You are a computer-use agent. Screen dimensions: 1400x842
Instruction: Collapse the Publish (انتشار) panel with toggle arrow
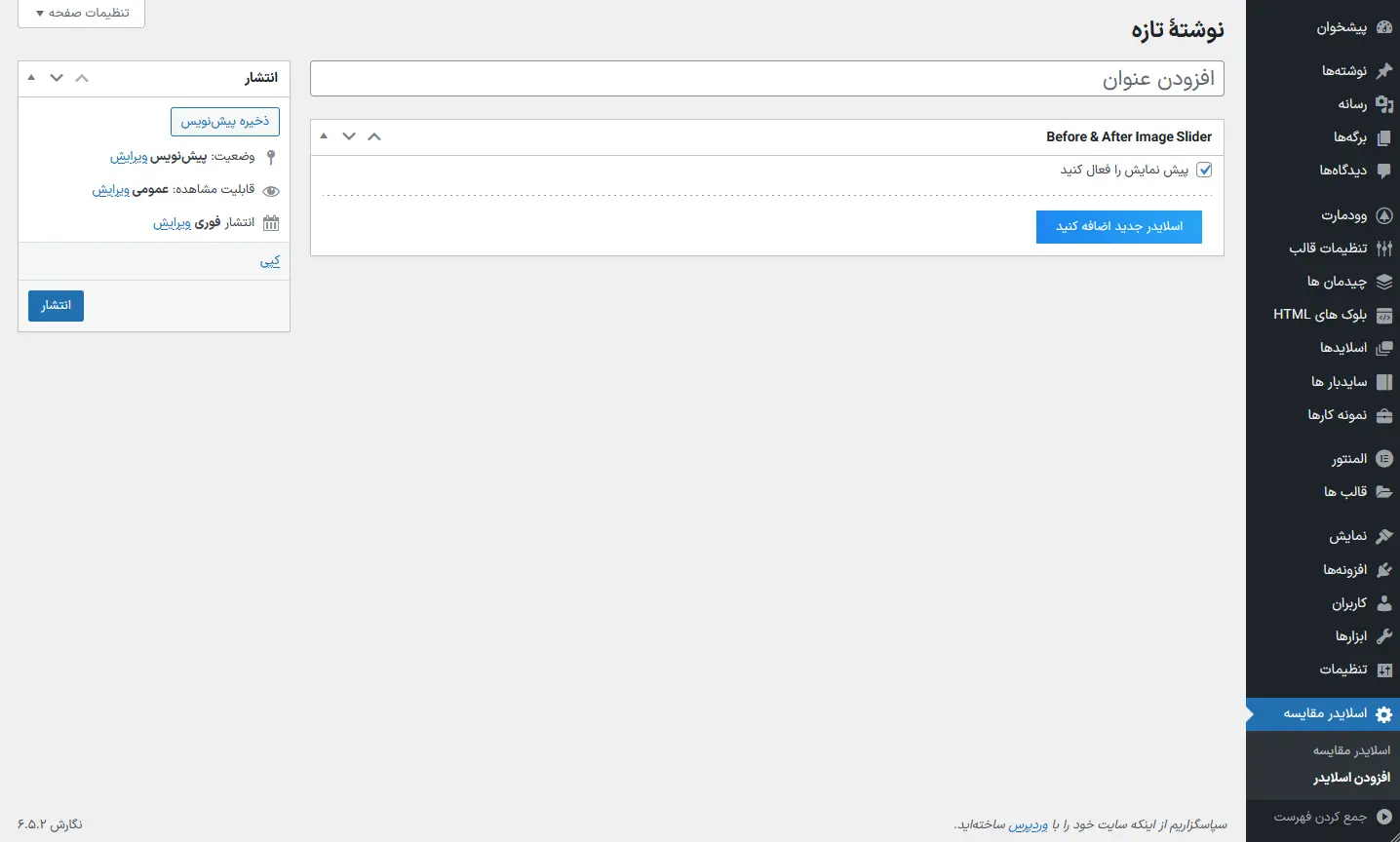(31, 78)
